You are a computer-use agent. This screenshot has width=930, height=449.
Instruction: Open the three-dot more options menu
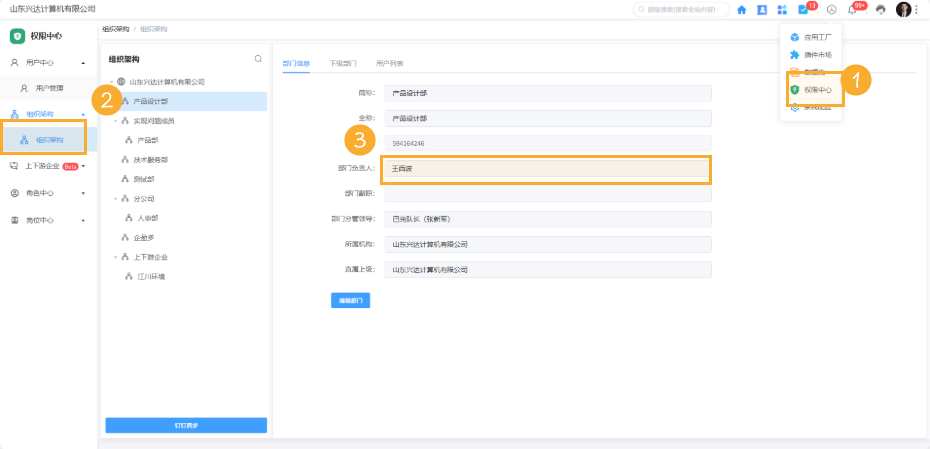point(917,10)
